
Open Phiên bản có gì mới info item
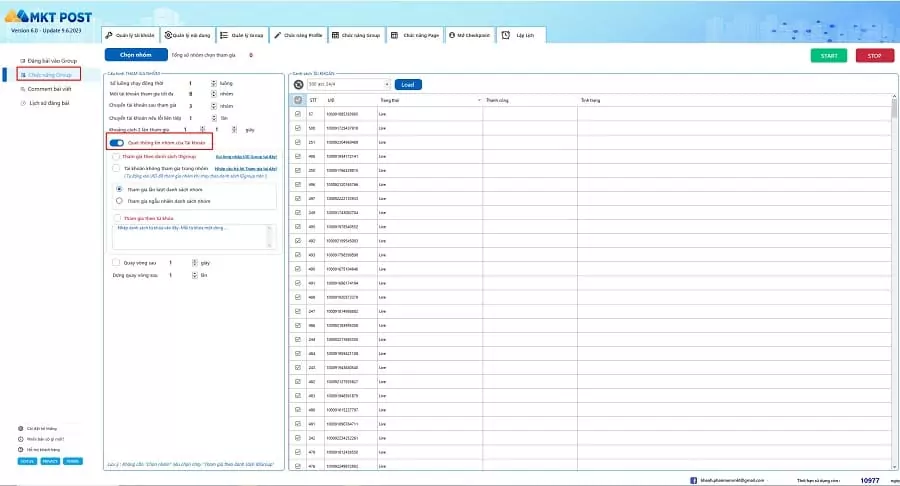(41, 439)
